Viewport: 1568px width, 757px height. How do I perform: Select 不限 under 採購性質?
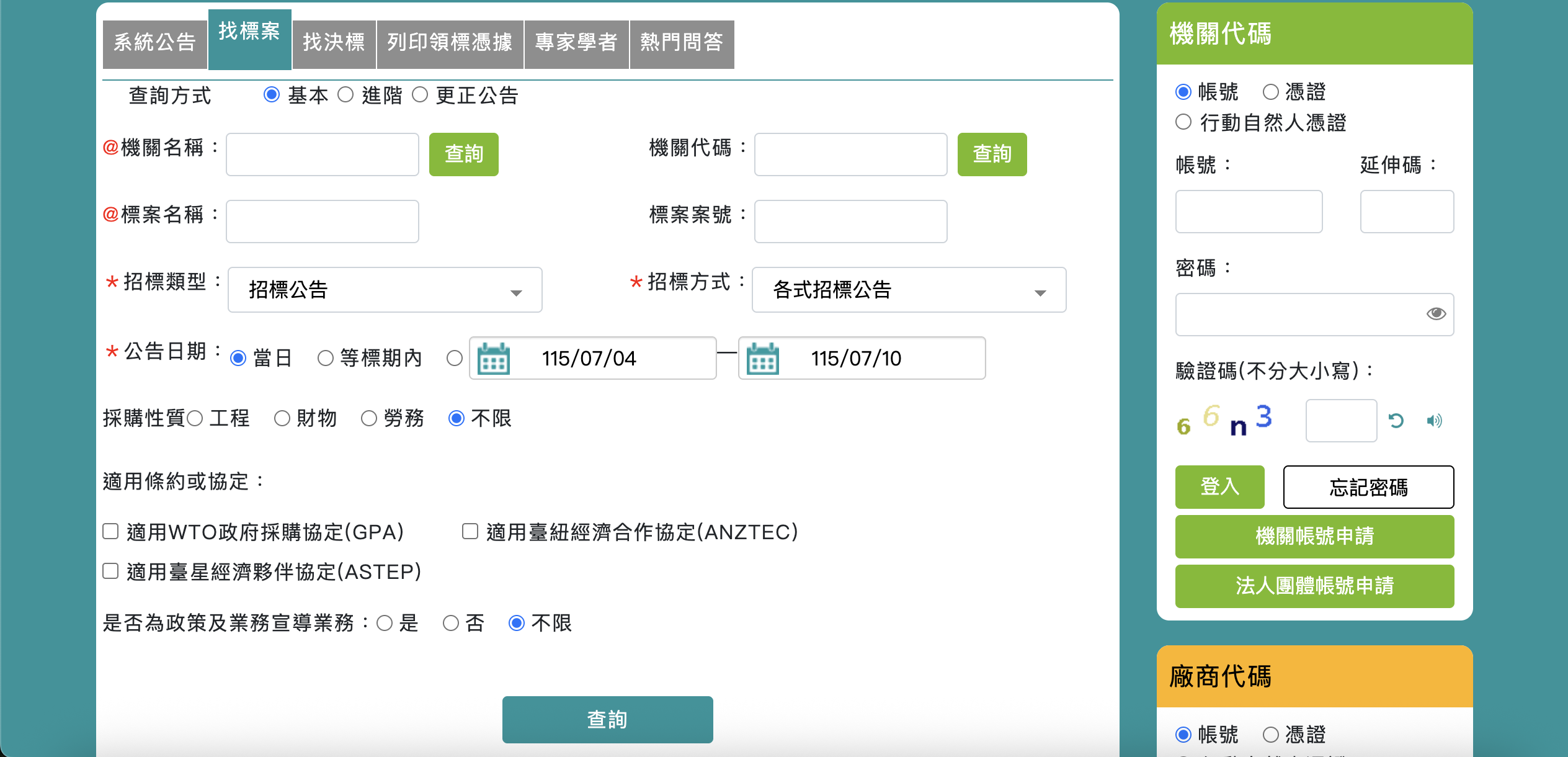pyautogui.click(x=457, y=418)
